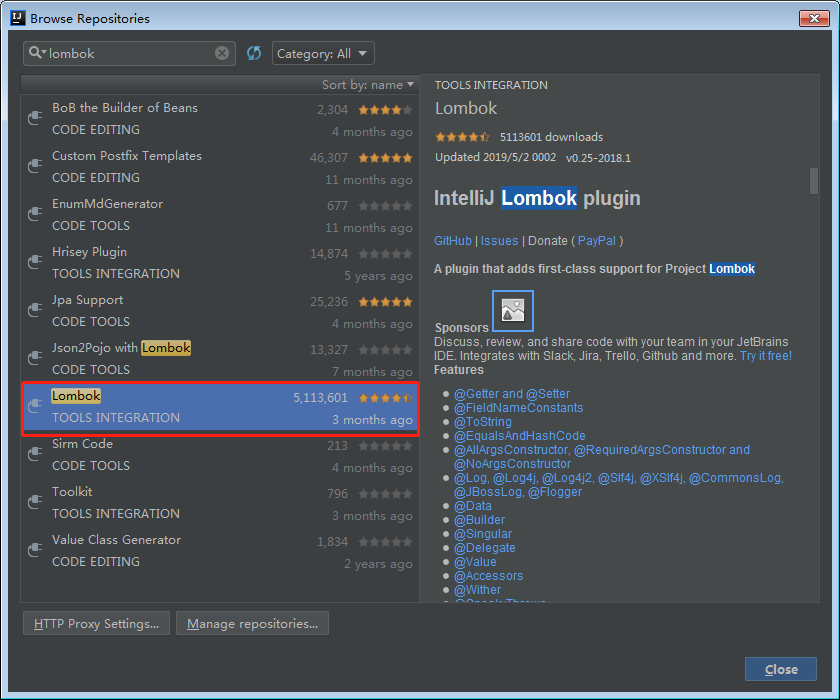Select the Lombok plugin row
The height and width of the screenshot is (700, 840).
220,407
